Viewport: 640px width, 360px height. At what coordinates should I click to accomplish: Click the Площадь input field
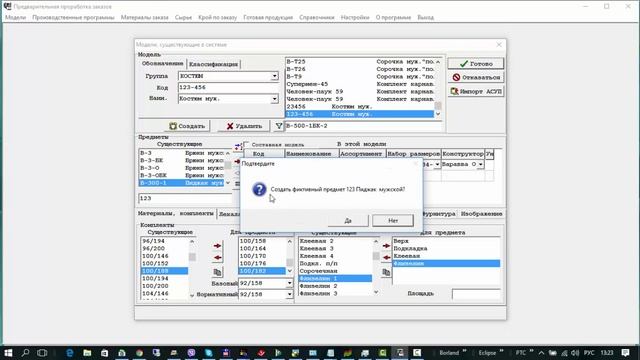click(x=476, y=294)
